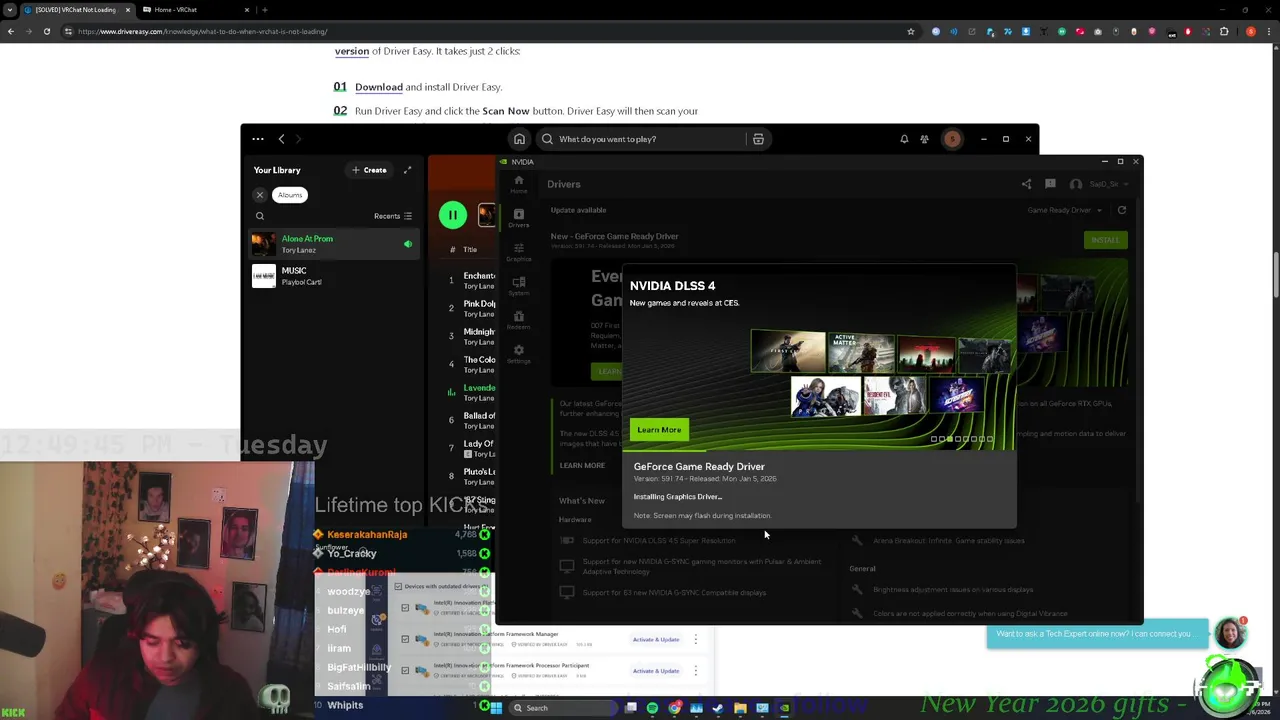
Task: Click Active Matter game thumbnail
Action: click(x=860, y=352)
